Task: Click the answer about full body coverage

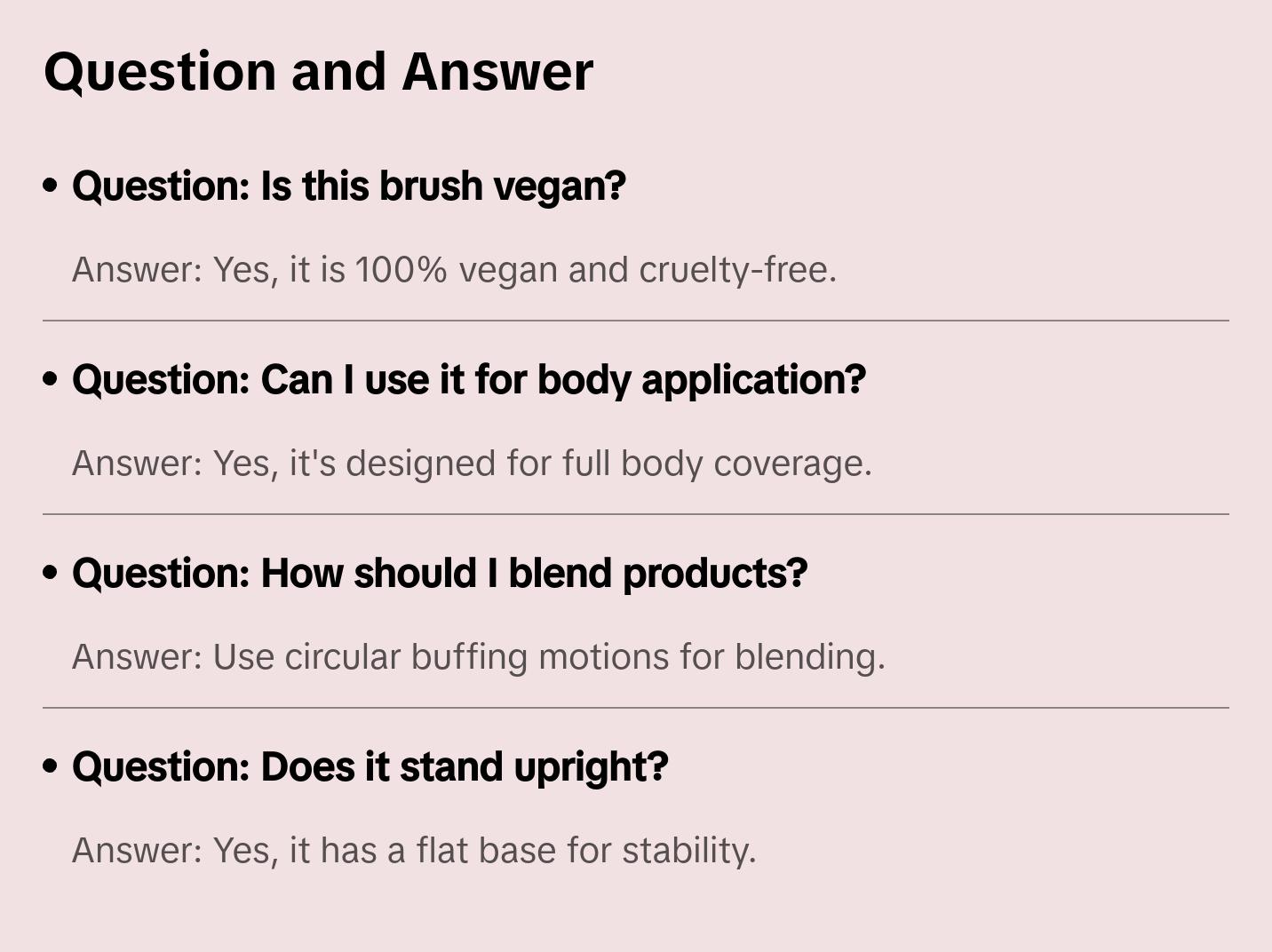Action: click(x=472, y=464)
